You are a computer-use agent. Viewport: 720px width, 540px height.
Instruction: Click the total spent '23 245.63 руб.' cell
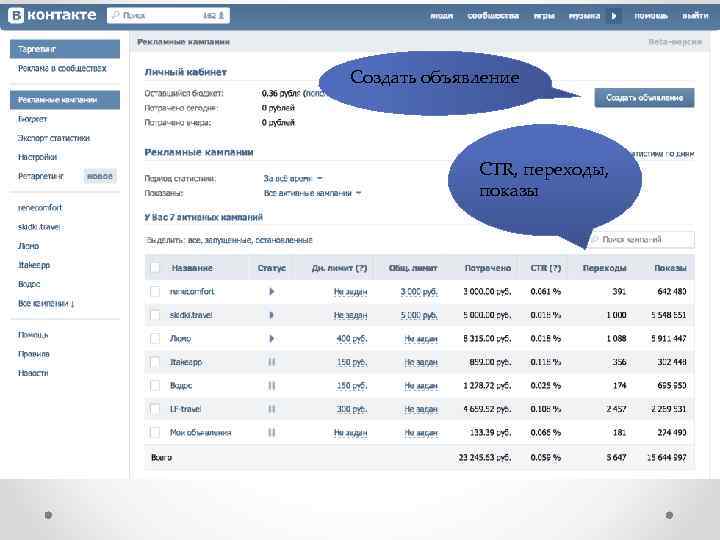(x=484, y=457)
